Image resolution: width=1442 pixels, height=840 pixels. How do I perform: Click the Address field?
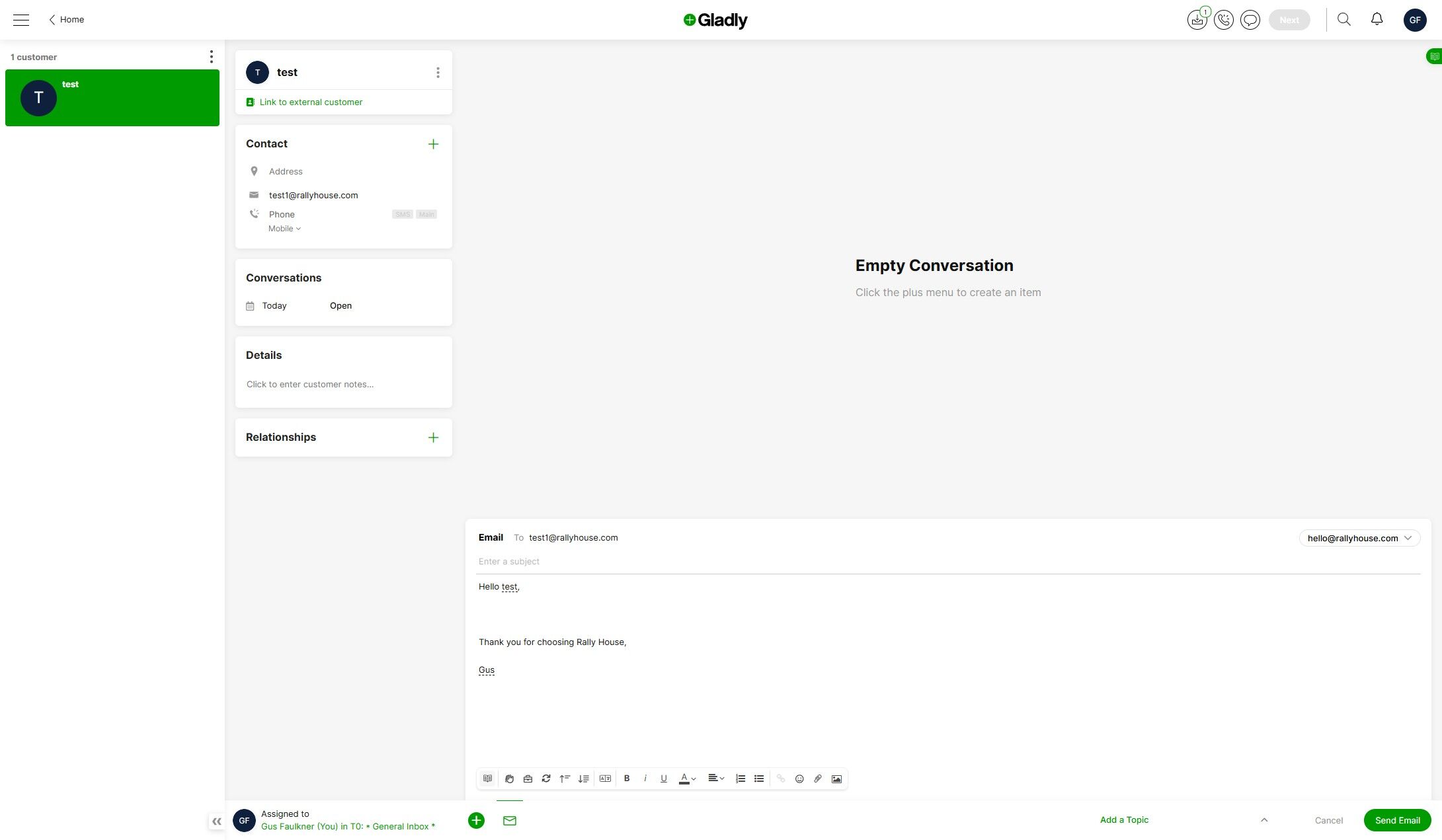(286, 171)
